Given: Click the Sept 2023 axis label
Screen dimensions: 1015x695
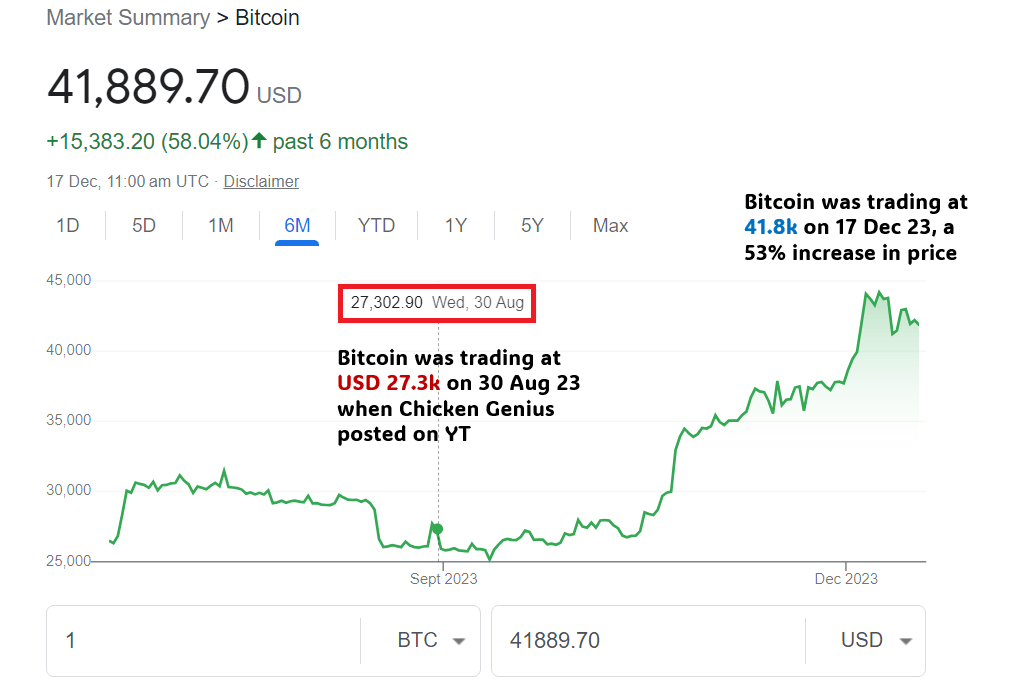Looking at the screenshot, I should click(444, 579).
